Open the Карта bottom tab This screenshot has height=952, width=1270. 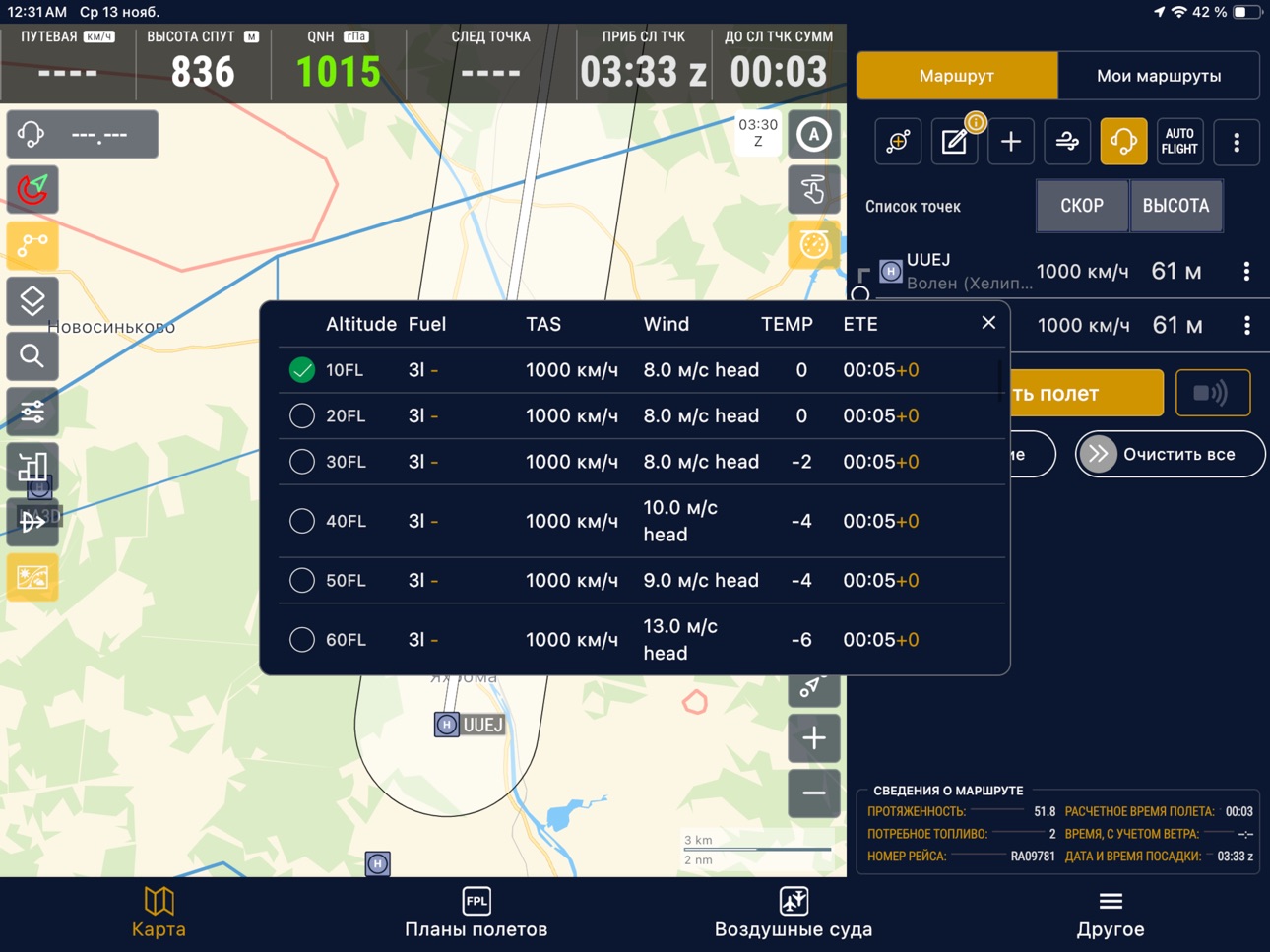[x=159, y=914]
